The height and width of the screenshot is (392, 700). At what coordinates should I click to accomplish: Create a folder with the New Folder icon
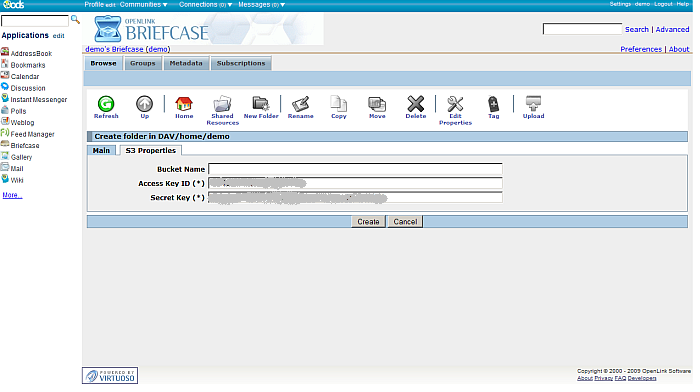[x=261, y=104]
